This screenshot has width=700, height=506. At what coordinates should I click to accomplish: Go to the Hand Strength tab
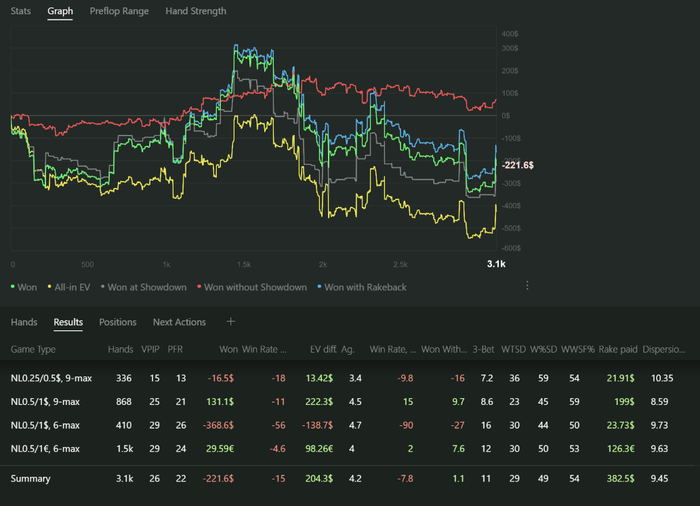pos(195,11)
